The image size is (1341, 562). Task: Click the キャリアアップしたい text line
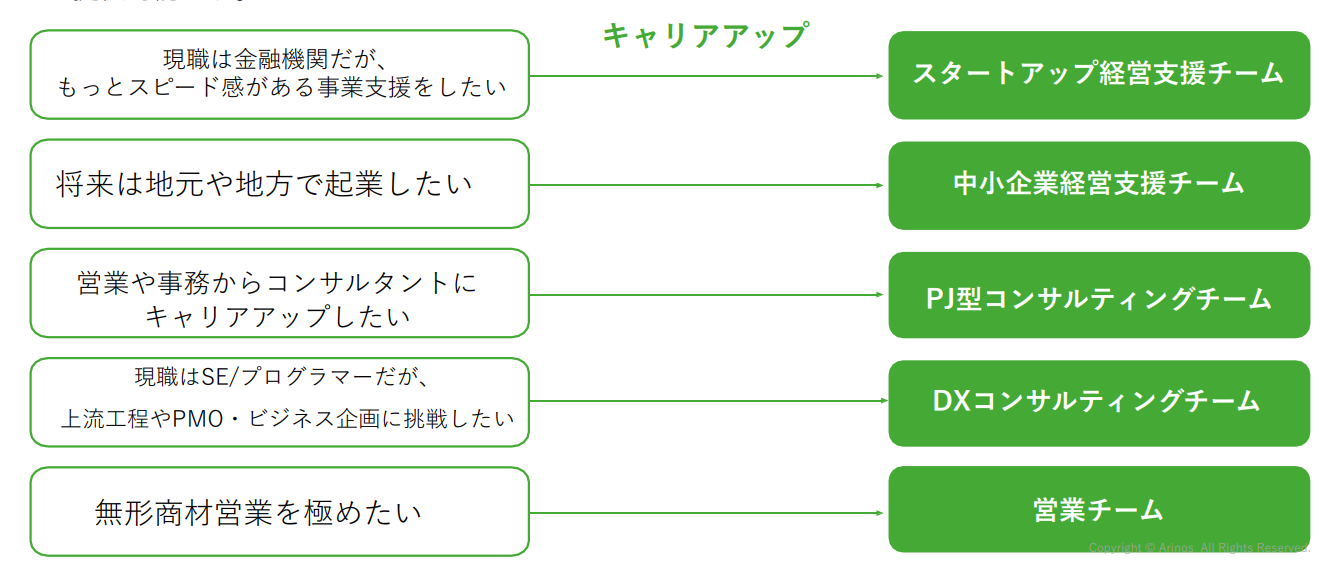(x=277, y=317)
